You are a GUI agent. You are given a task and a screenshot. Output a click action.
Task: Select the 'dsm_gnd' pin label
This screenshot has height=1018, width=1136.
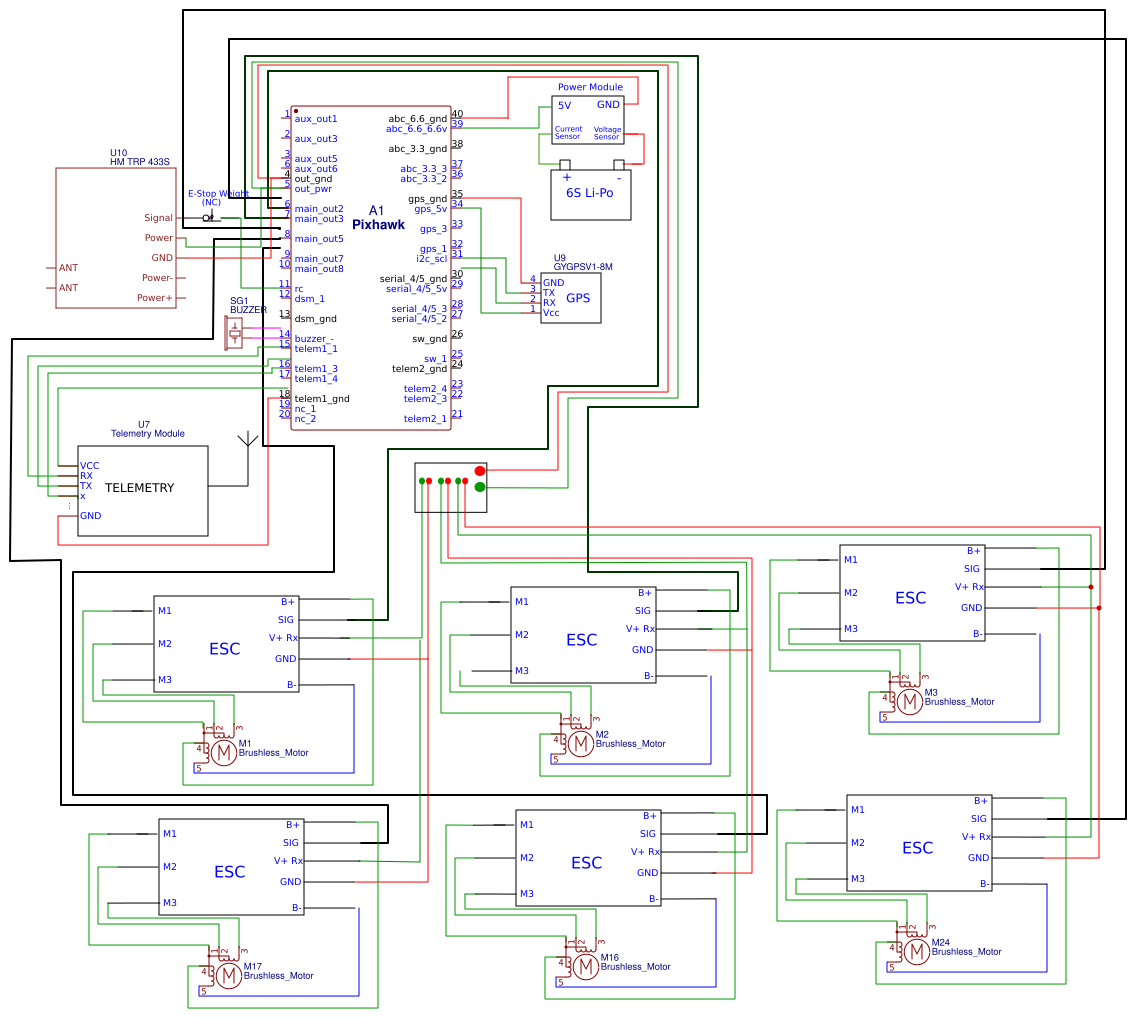tap(315, 319)
